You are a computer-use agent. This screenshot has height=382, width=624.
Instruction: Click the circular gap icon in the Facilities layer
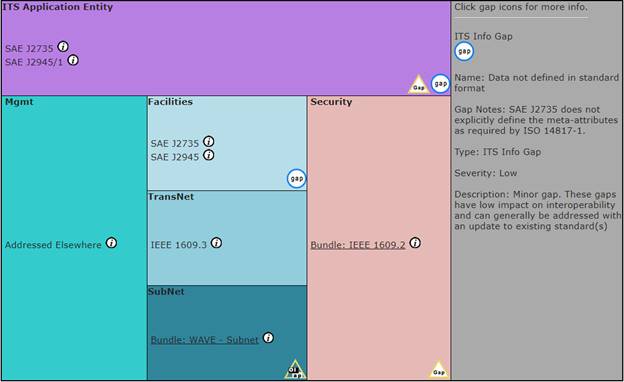click(x=296, y=179)
